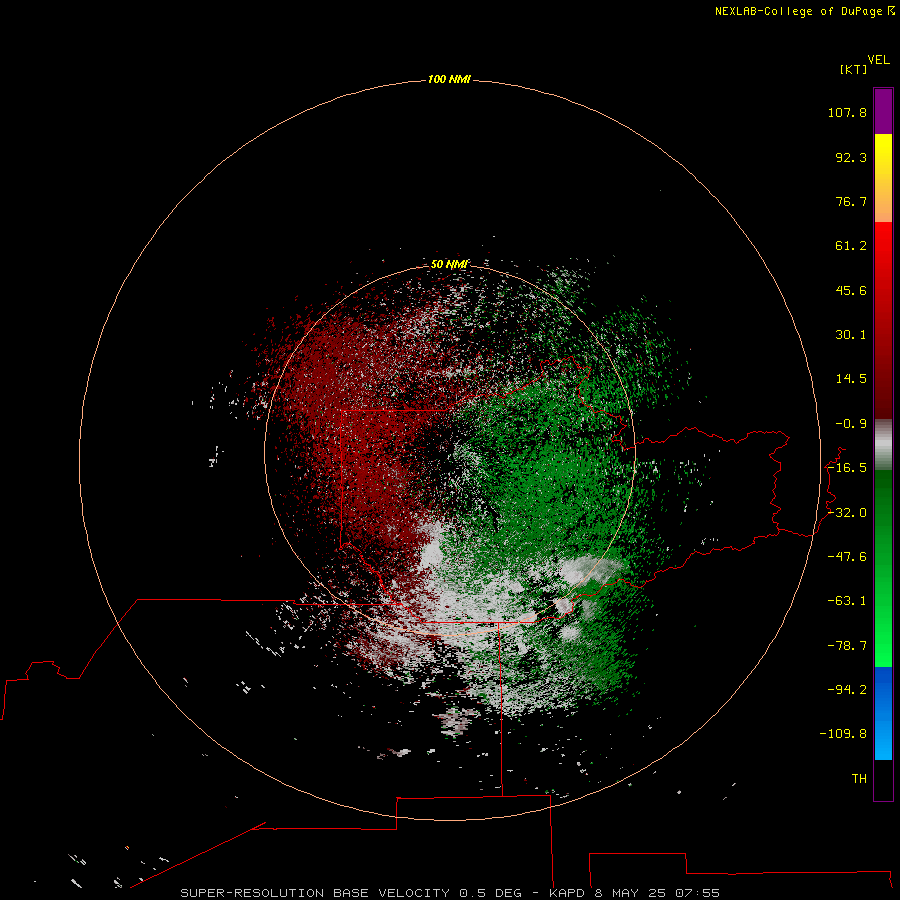The width and height of the screenshot is (900, 900).
Task: Click the 14.5 value on velocity scale
Action: pyautogui.click(x=851, y=379)
